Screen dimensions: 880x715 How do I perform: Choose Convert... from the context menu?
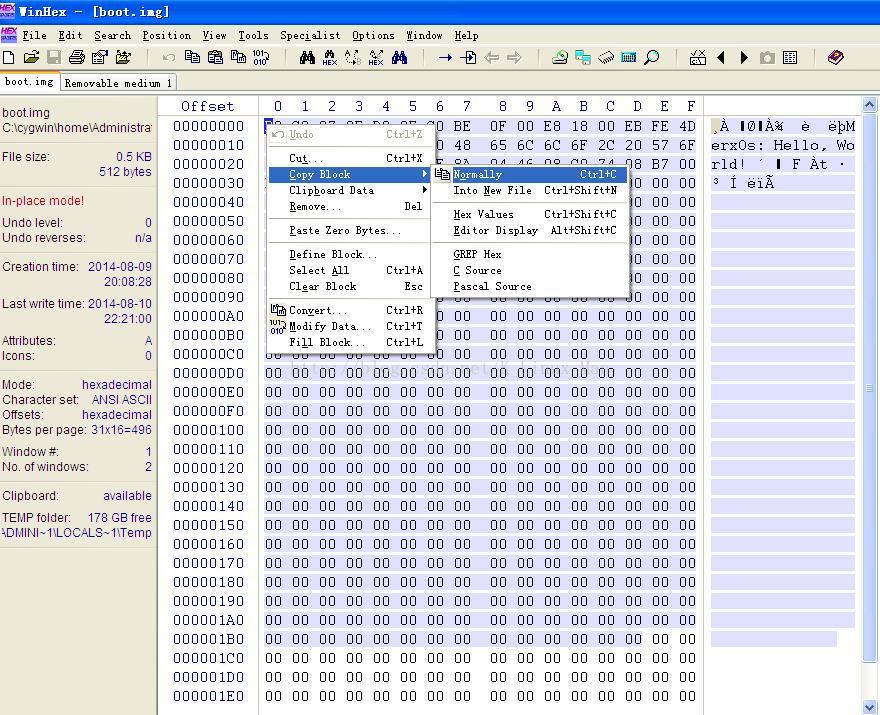coord(351,310)
